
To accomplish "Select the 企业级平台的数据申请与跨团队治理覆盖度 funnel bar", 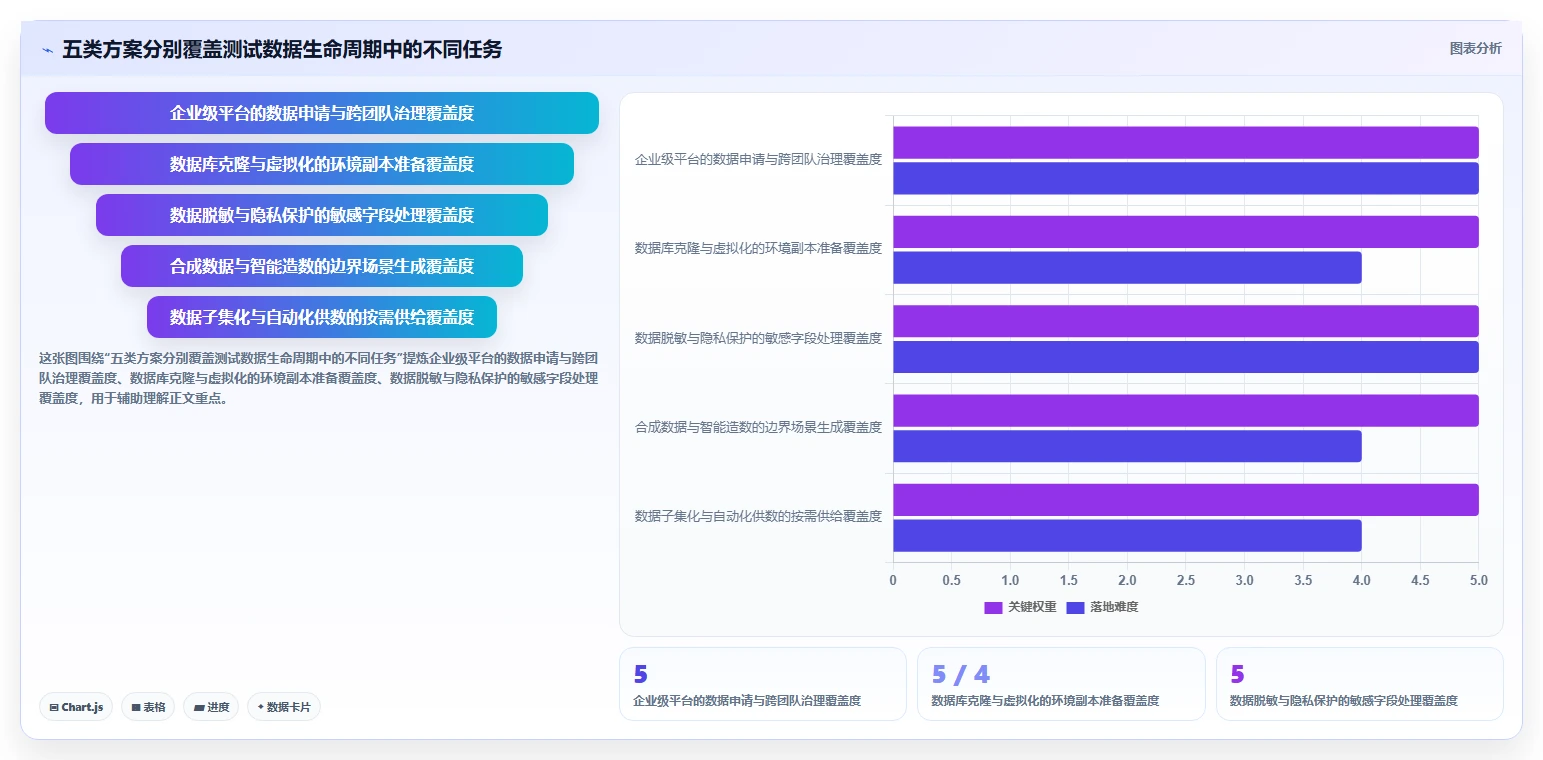I will click(x=322, y=113).
